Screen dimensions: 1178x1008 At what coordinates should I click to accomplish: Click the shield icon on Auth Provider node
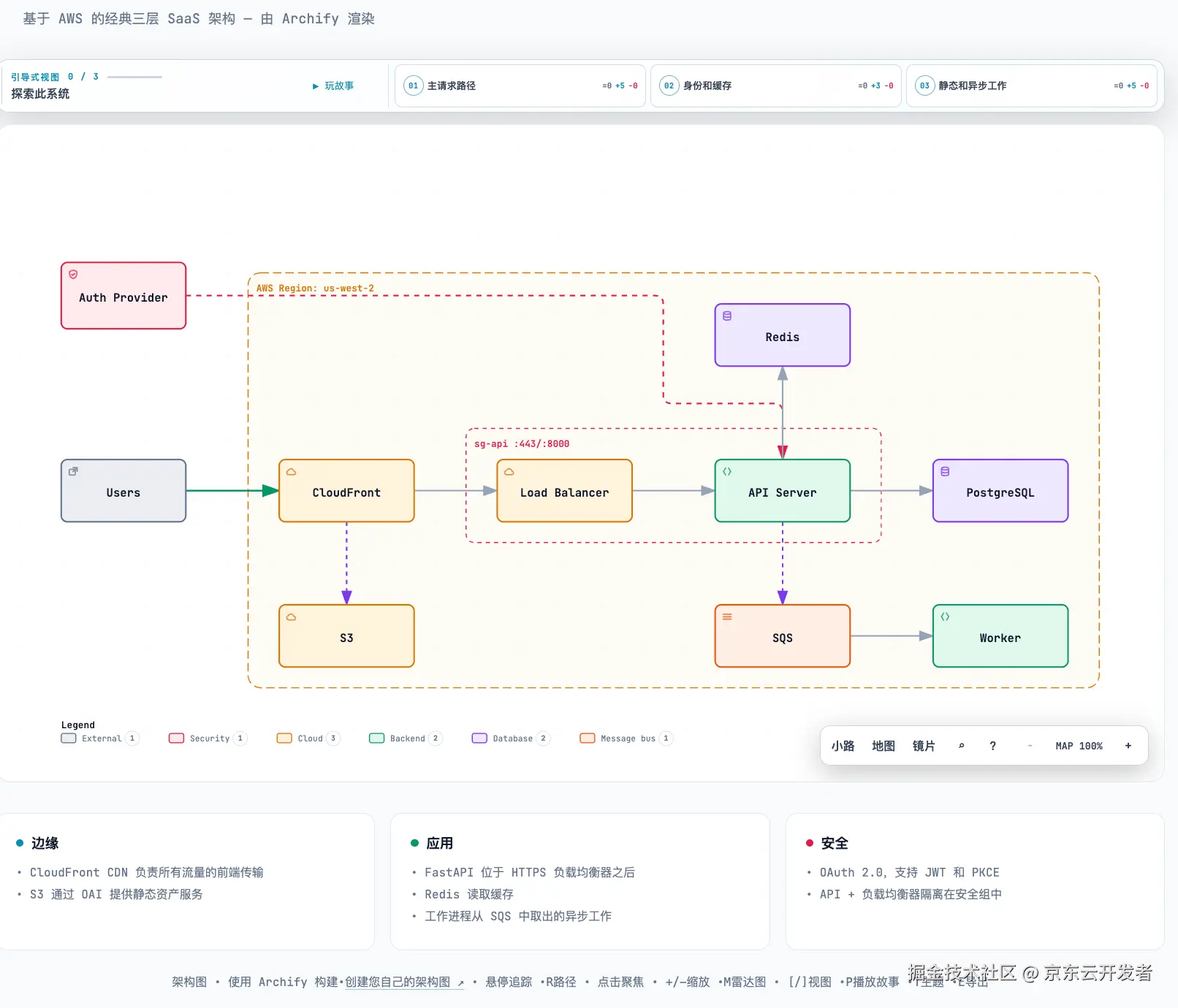73,275
